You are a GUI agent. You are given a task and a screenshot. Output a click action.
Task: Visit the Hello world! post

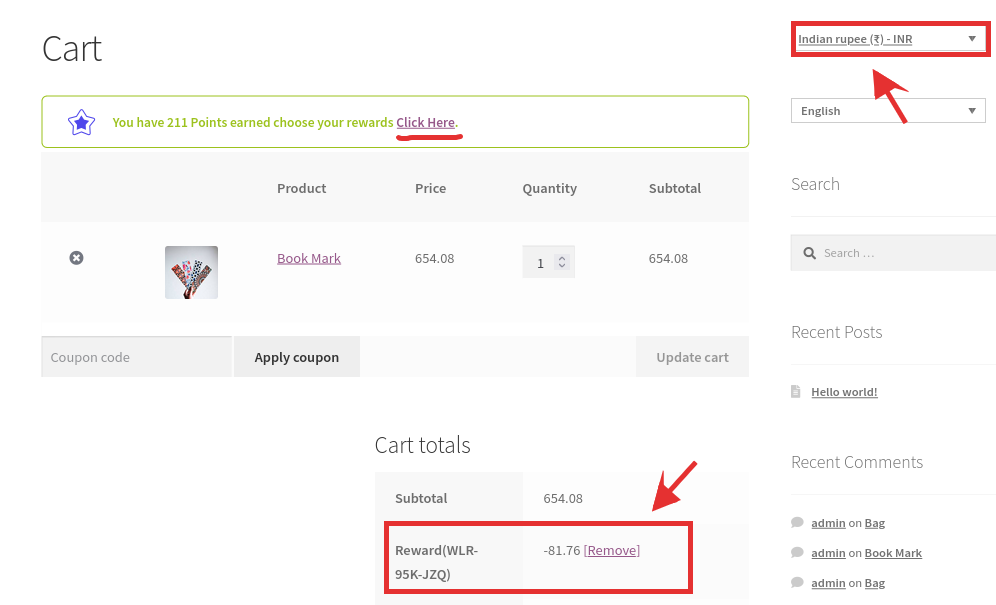pyautogui.click(x=844, y=391)
